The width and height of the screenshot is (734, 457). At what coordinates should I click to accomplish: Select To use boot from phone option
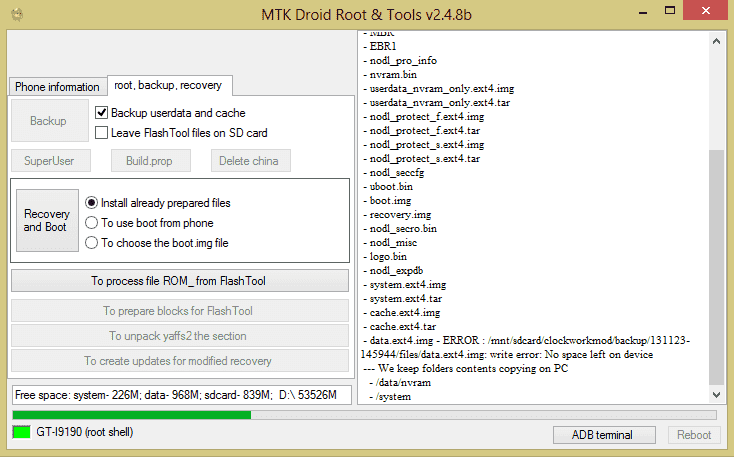91,223
